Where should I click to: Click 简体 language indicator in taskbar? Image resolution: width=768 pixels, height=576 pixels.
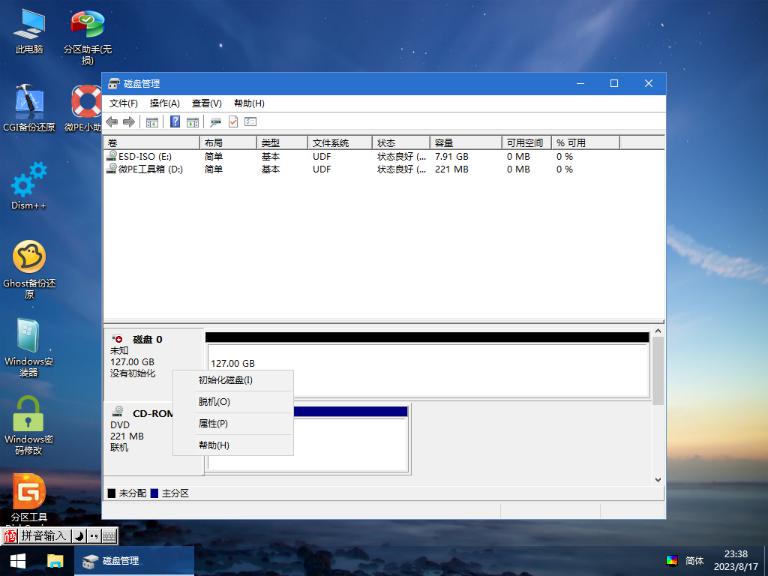tap(695, 560)
